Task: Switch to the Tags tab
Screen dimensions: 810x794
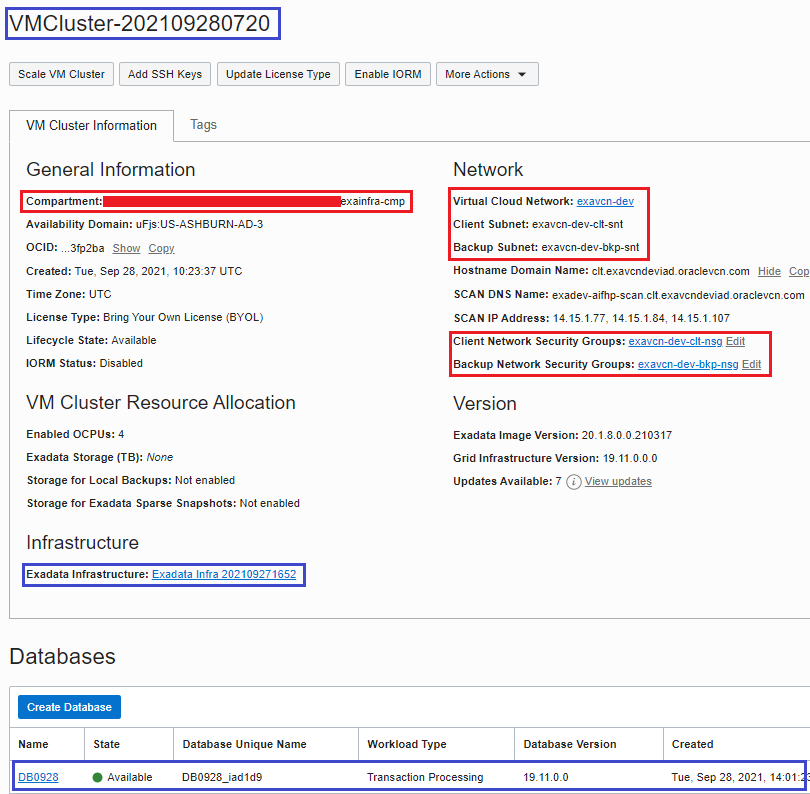Action: pyautogui.click(x=203, y=125)
